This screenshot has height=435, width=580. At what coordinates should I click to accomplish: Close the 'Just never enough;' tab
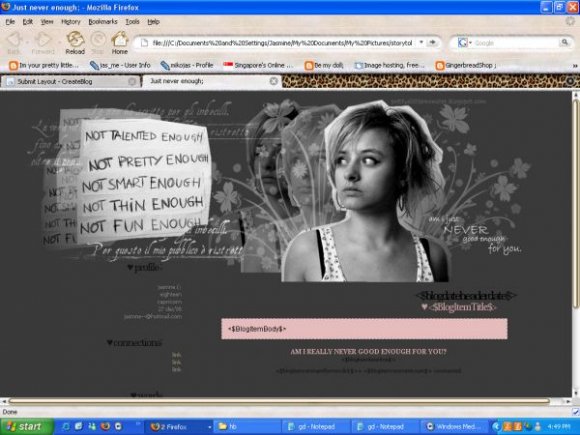pos(273,81)
